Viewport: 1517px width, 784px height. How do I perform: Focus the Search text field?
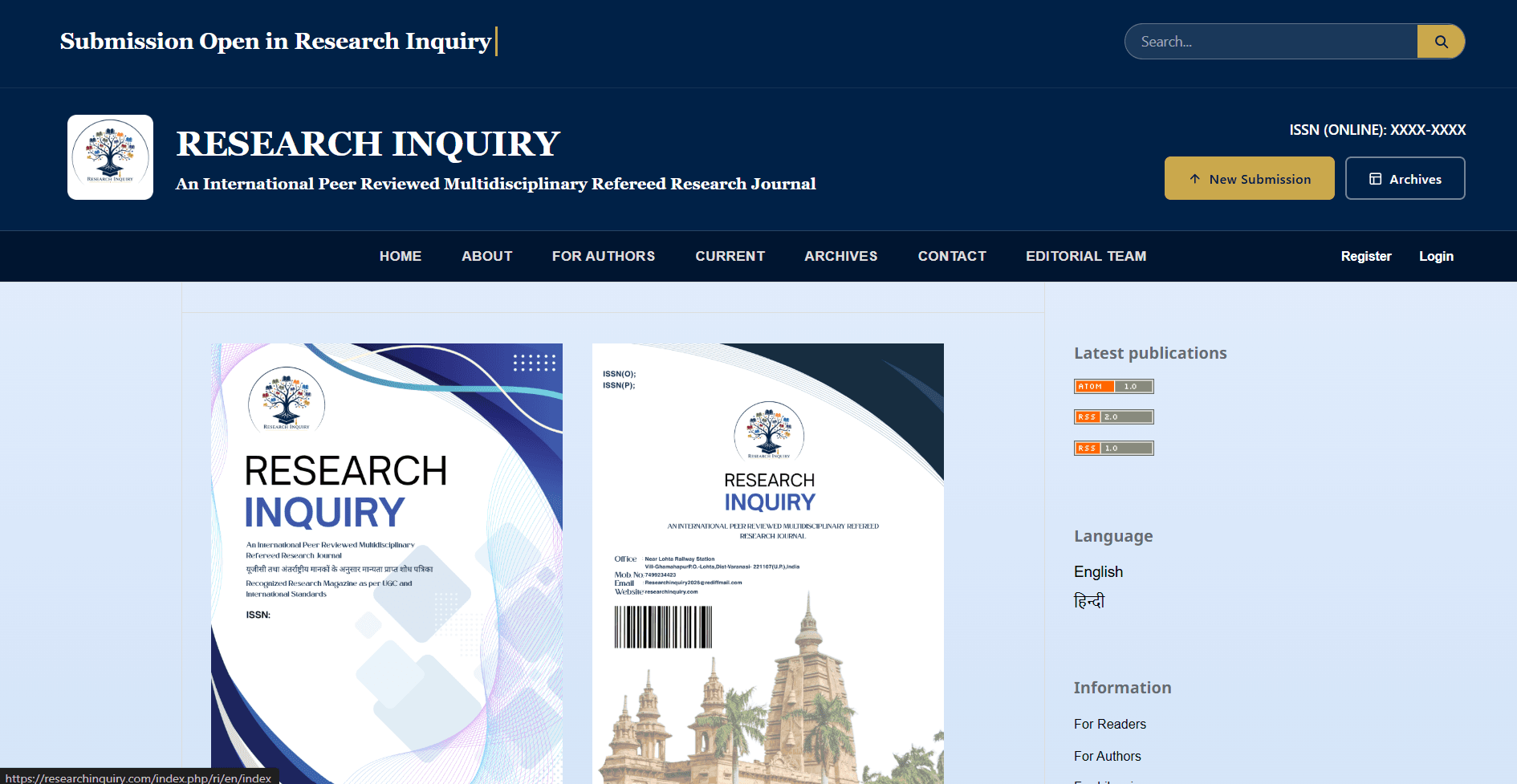pyautogui.click(x=1271, y=42)
